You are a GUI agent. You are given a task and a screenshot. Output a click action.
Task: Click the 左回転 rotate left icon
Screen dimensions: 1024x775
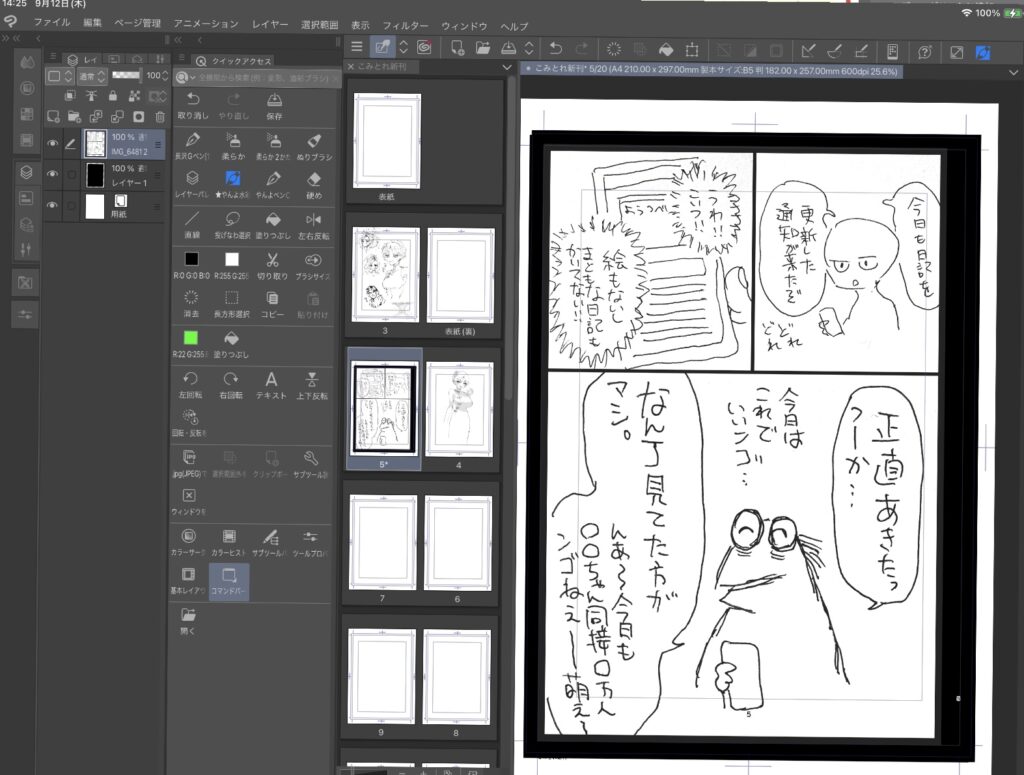click(x=190, y=380)
